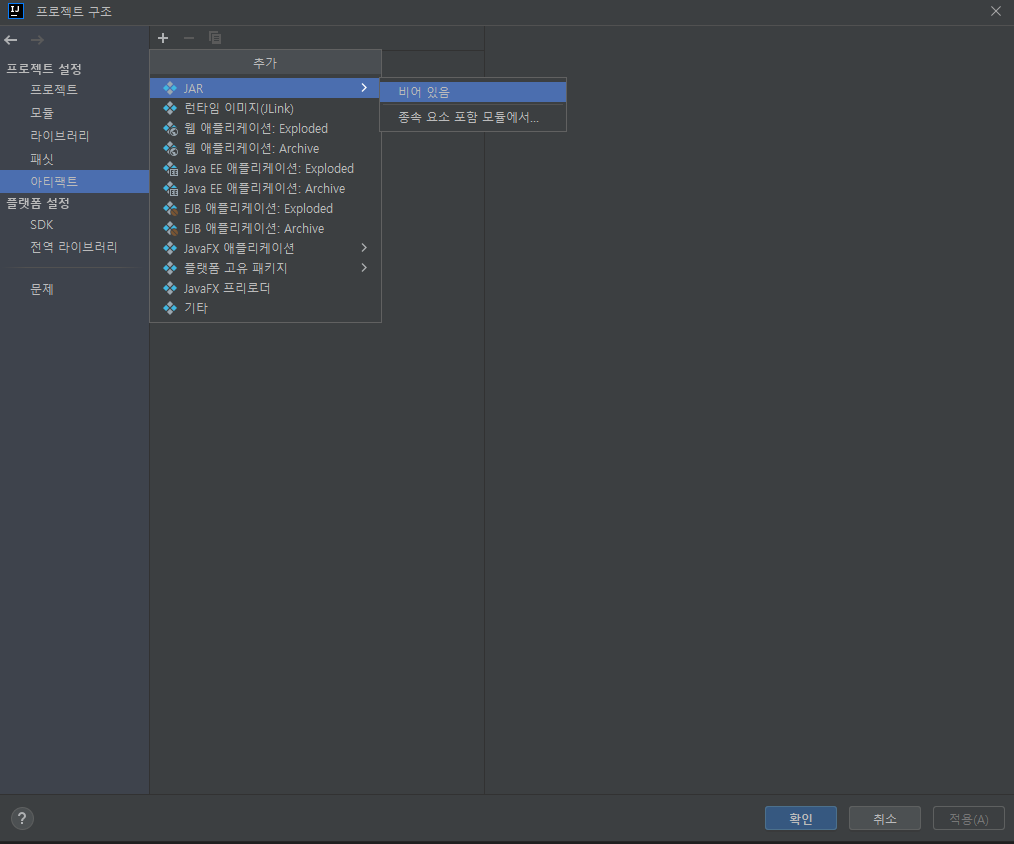This screenshot has width=1014, height=844.
Task: Expand the JavaFX 애플리케이션 submenu arrow
Action: click(364, 248)
